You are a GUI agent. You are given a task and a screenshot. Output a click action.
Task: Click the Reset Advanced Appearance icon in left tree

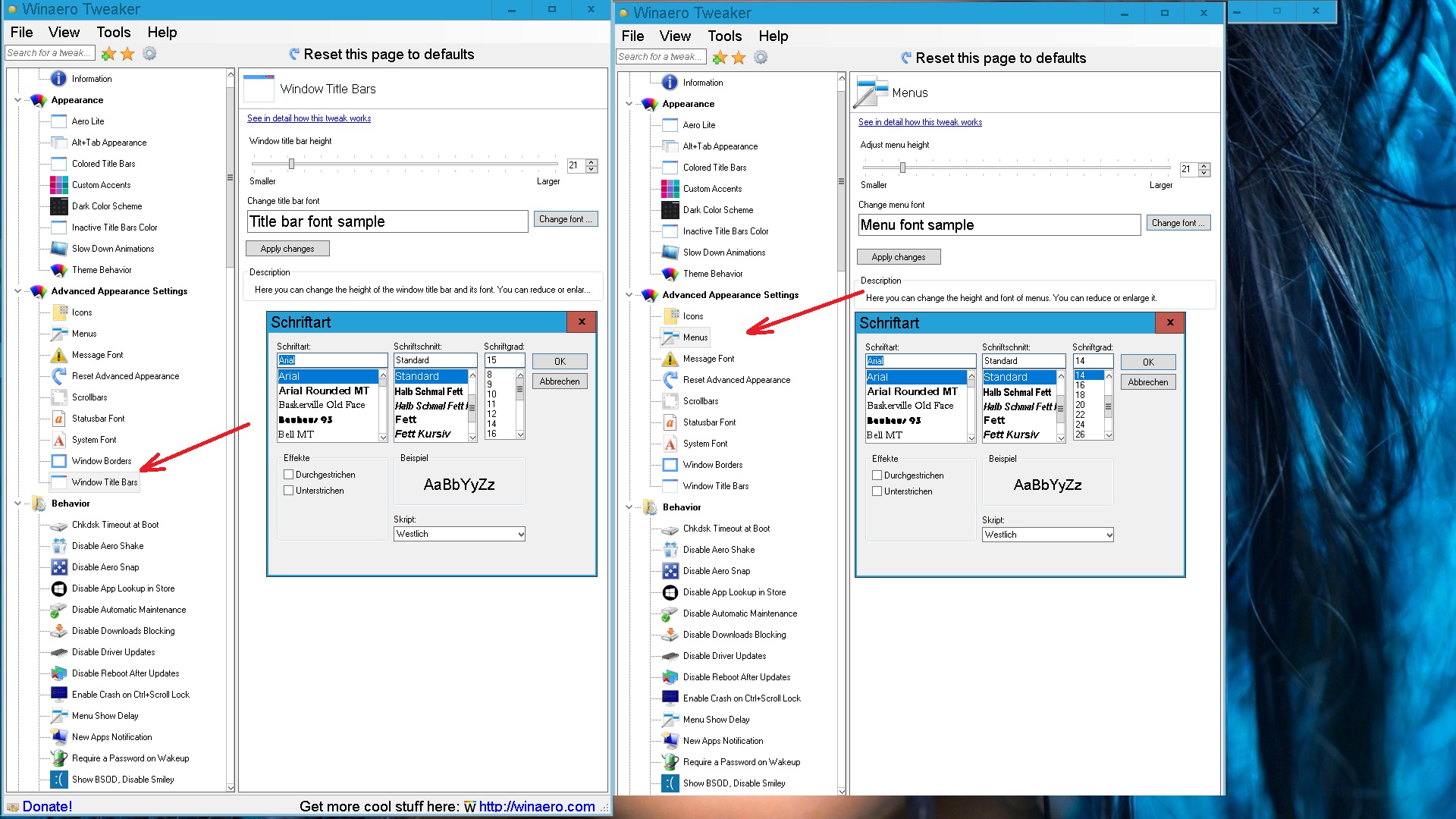[59, 376]
